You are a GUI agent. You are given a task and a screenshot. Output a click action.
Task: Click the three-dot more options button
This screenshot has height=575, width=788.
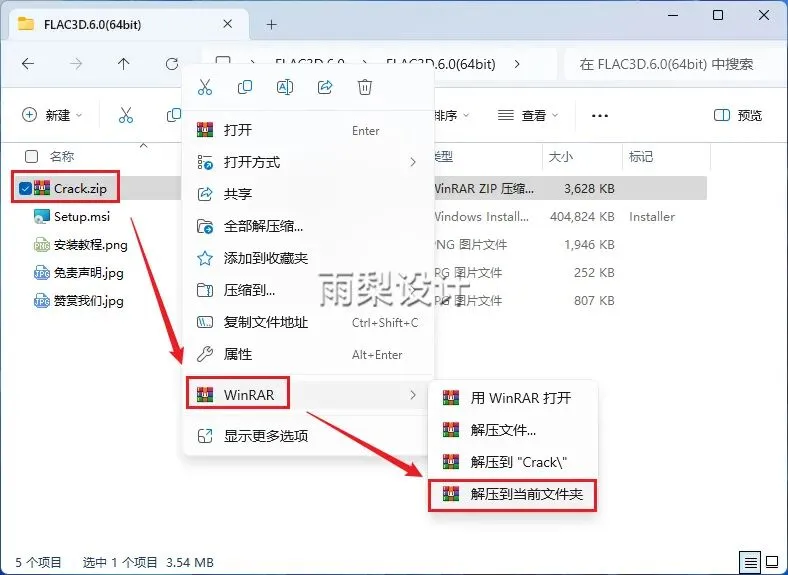click(600, 116)
